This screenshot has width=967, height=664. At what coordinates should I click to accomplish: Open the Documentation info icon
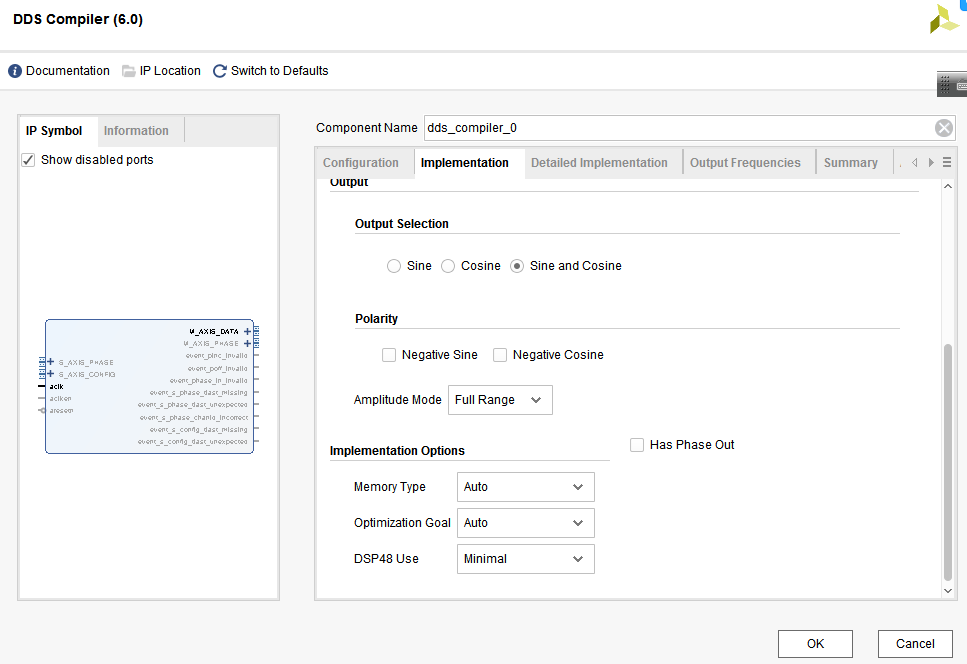[15, 71]
